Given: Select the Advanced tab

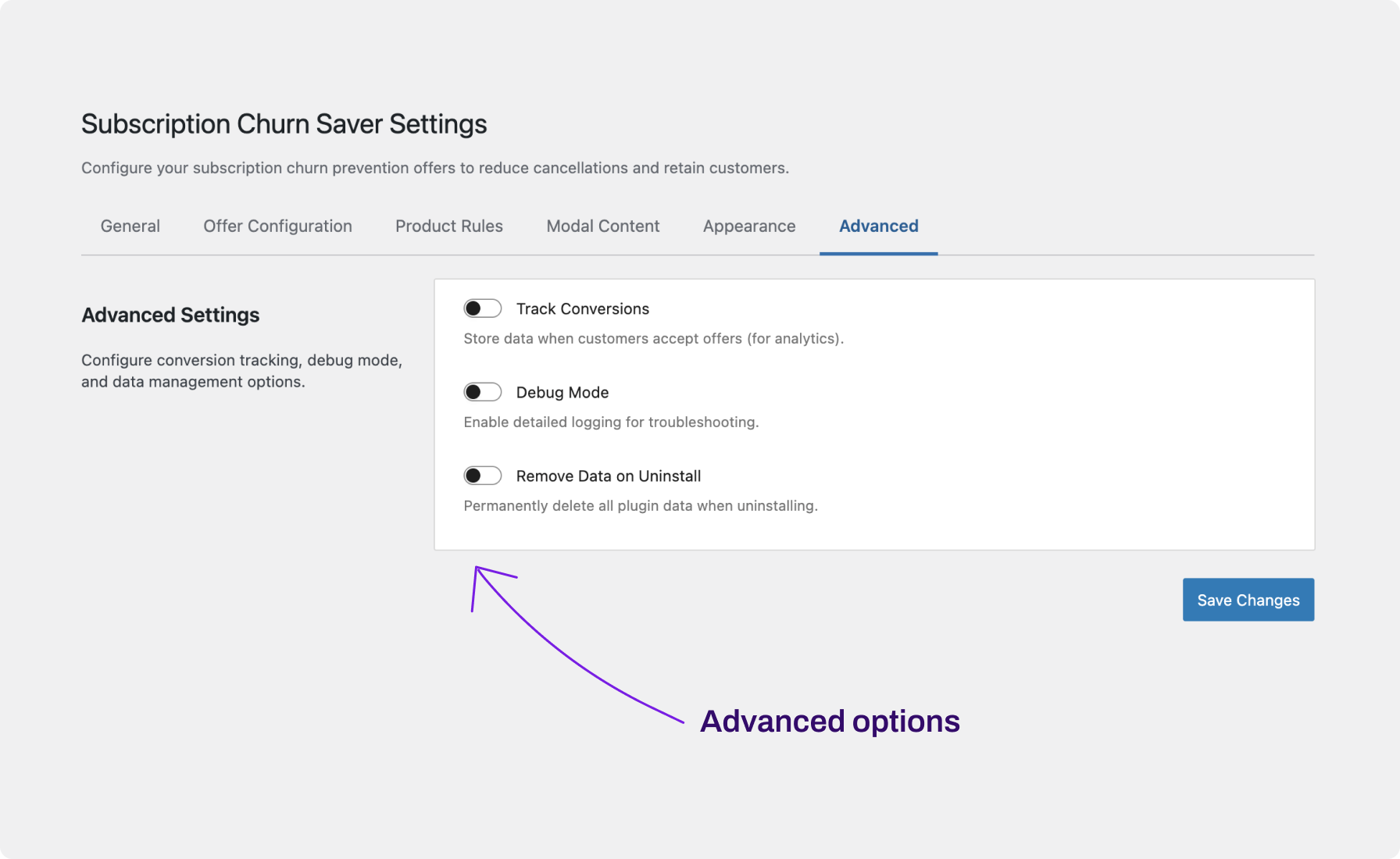Looking at the screenshot, I should [879, 226].
